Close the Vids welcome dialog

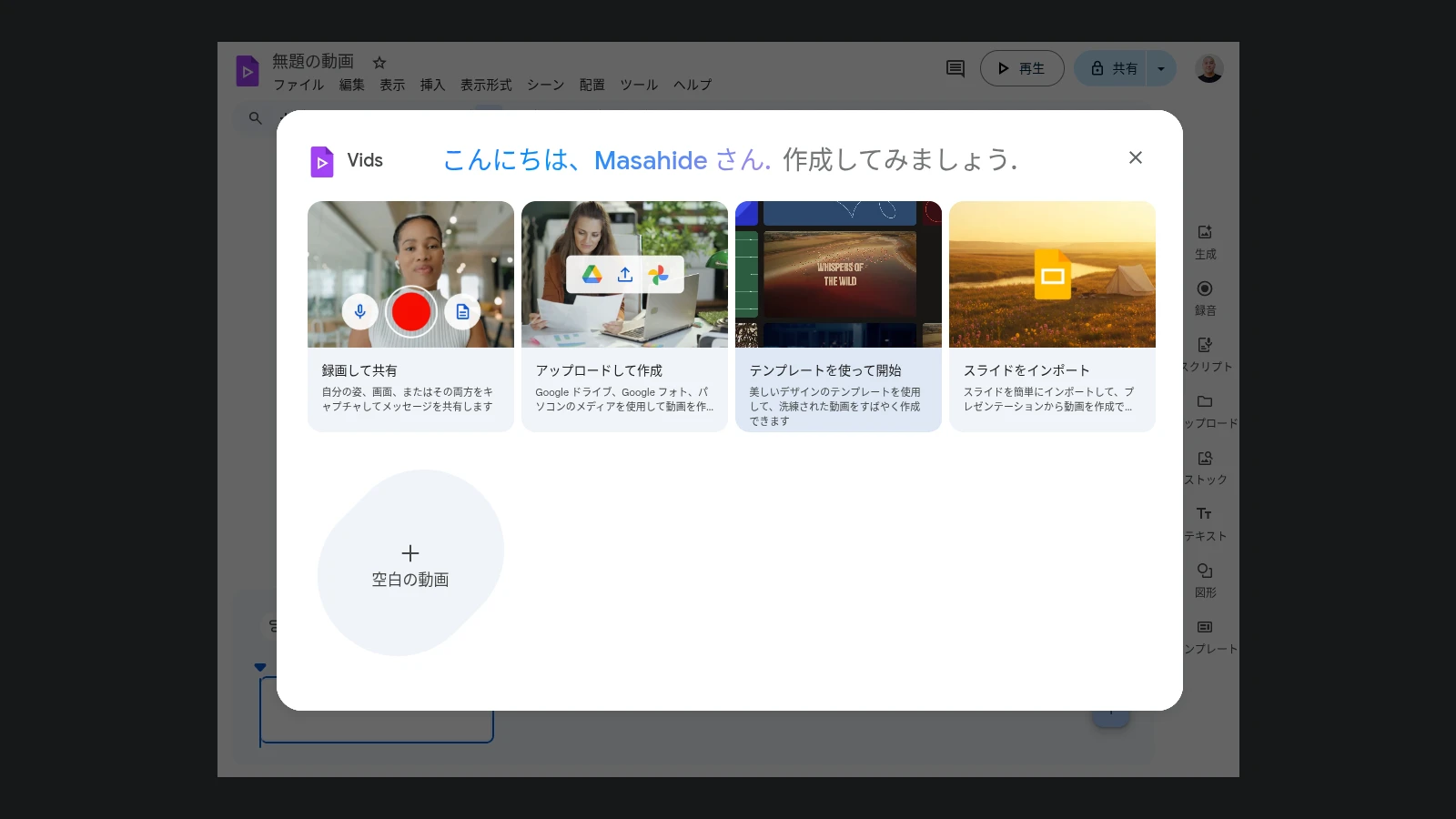1135,157
